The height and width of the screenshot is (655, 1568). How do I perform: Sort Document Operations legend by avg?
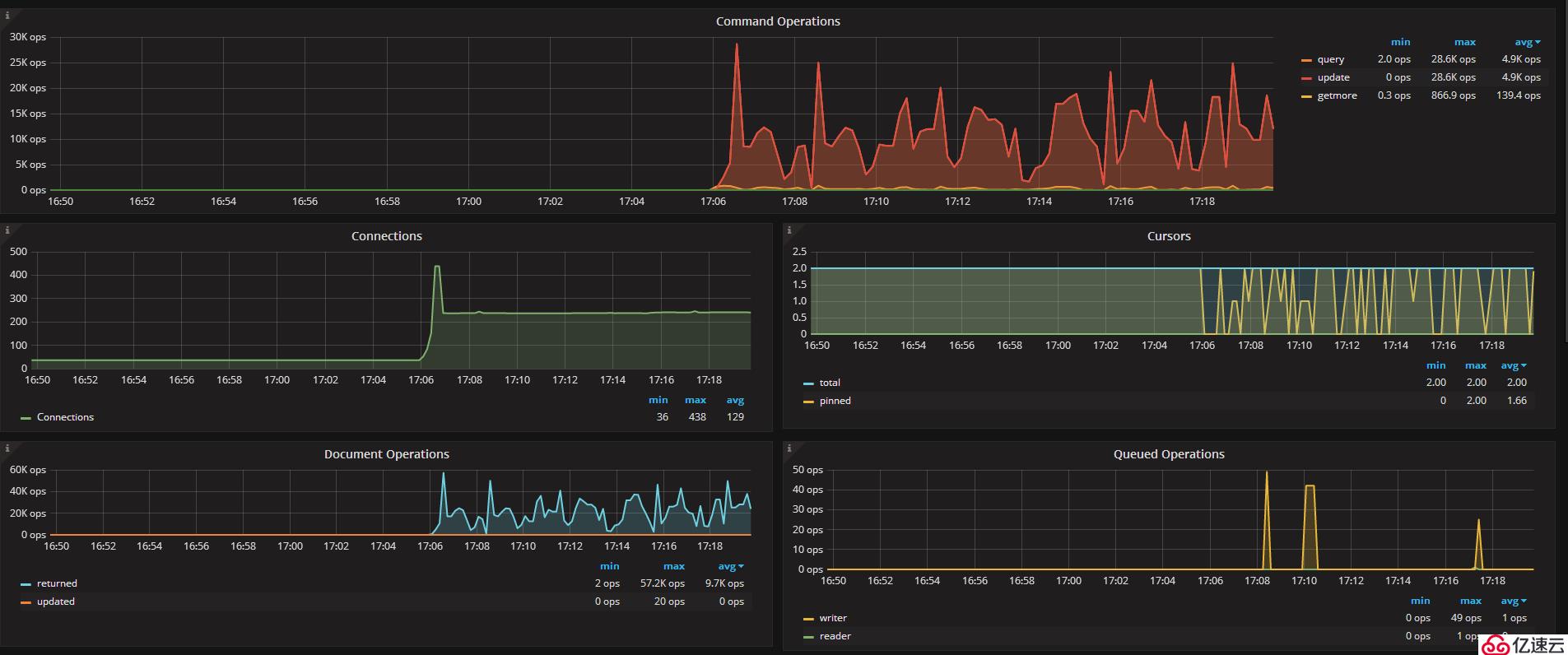tap(730, 566)
